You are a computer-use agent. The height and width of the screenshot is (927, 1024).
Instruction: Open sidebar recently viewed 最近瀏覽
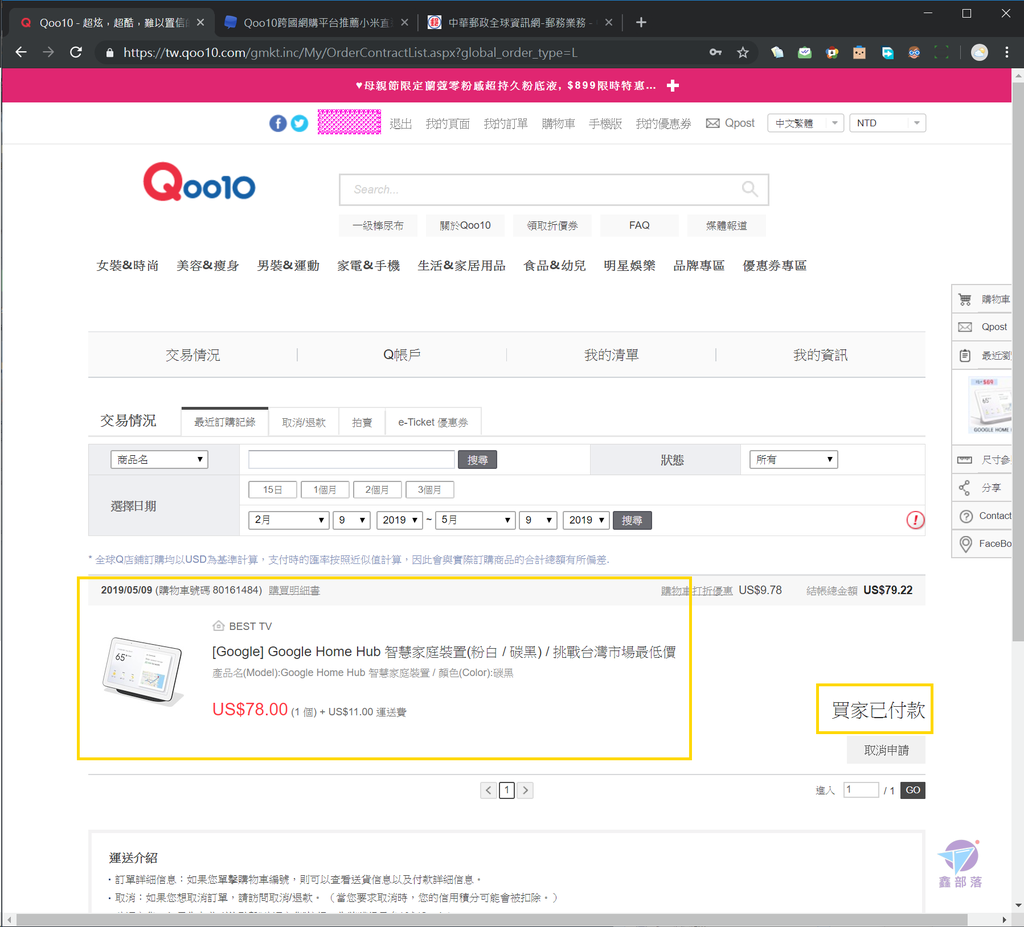point(984,355)
